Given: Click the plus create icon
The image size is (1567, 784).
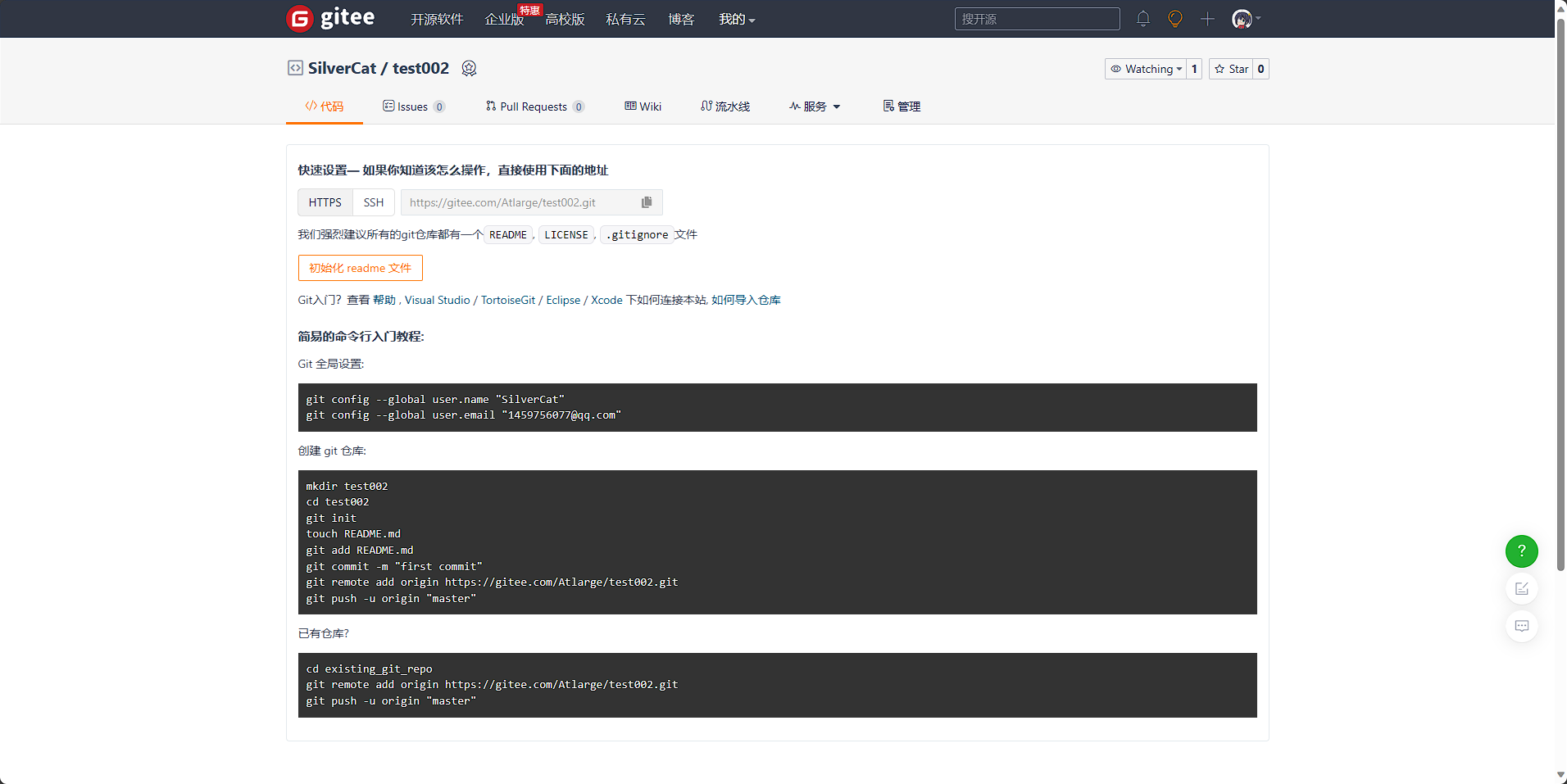Looking at the screenshot, I should point(1207,19).
